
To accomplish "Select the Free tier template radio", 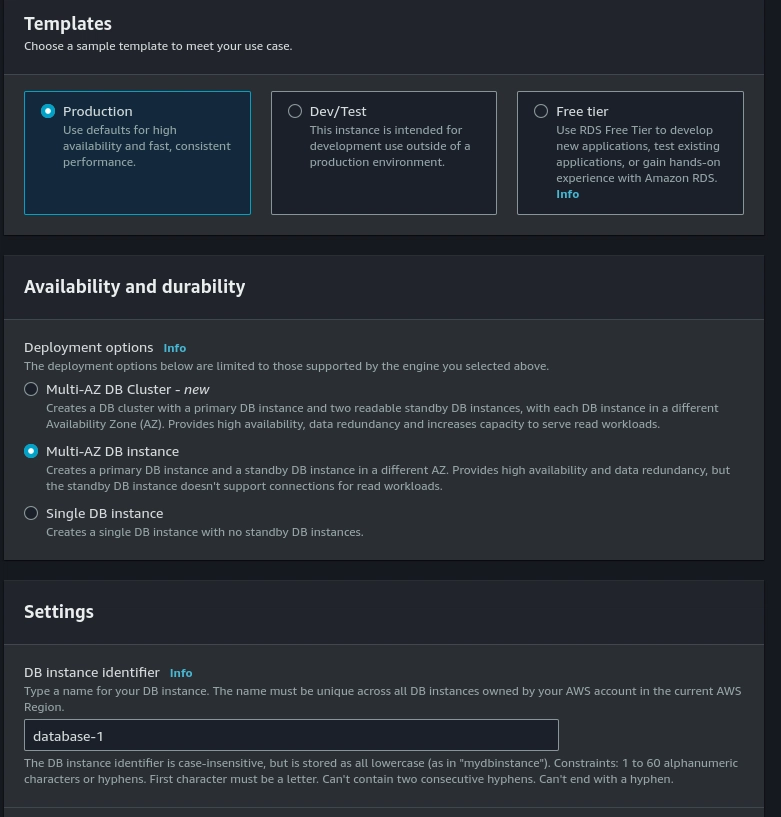I will tap(541, 111).
